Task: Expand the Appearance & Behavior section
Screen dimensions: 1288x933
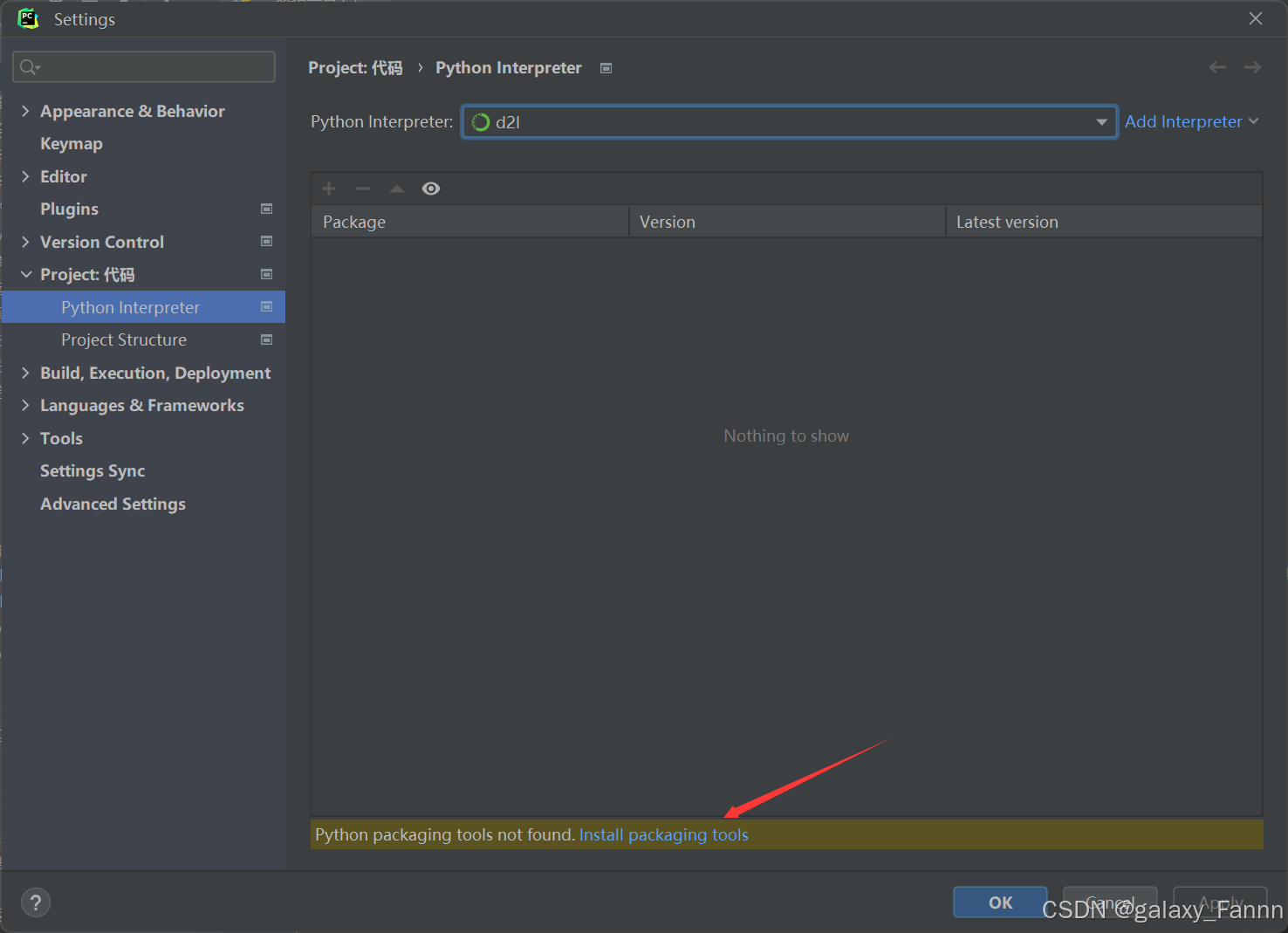Action: click(x=25, y=111)
